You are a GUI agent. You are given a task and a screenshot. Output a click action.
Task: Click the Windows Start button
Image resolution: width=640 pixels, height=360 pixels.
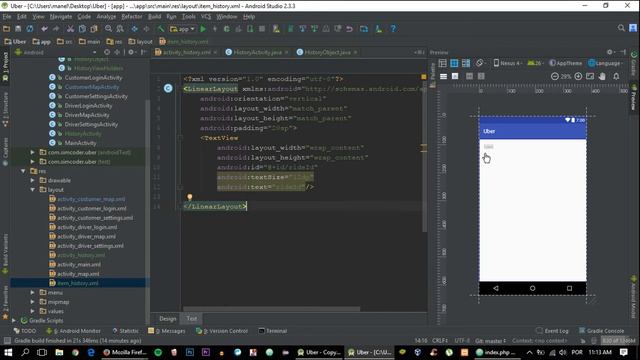[8, 352]
